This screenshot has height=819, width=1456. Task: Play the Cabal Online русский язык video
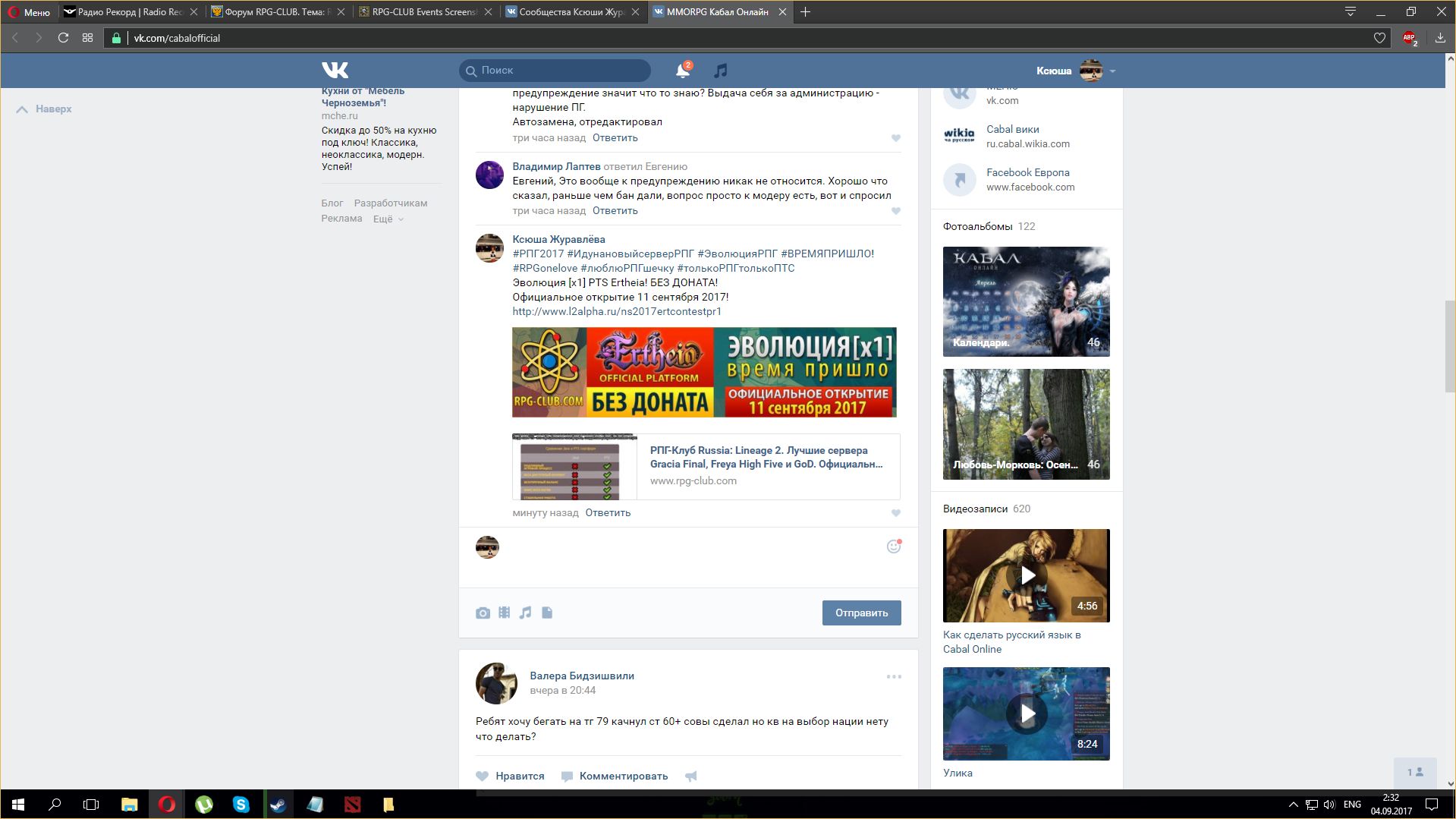click(1026, 575)
